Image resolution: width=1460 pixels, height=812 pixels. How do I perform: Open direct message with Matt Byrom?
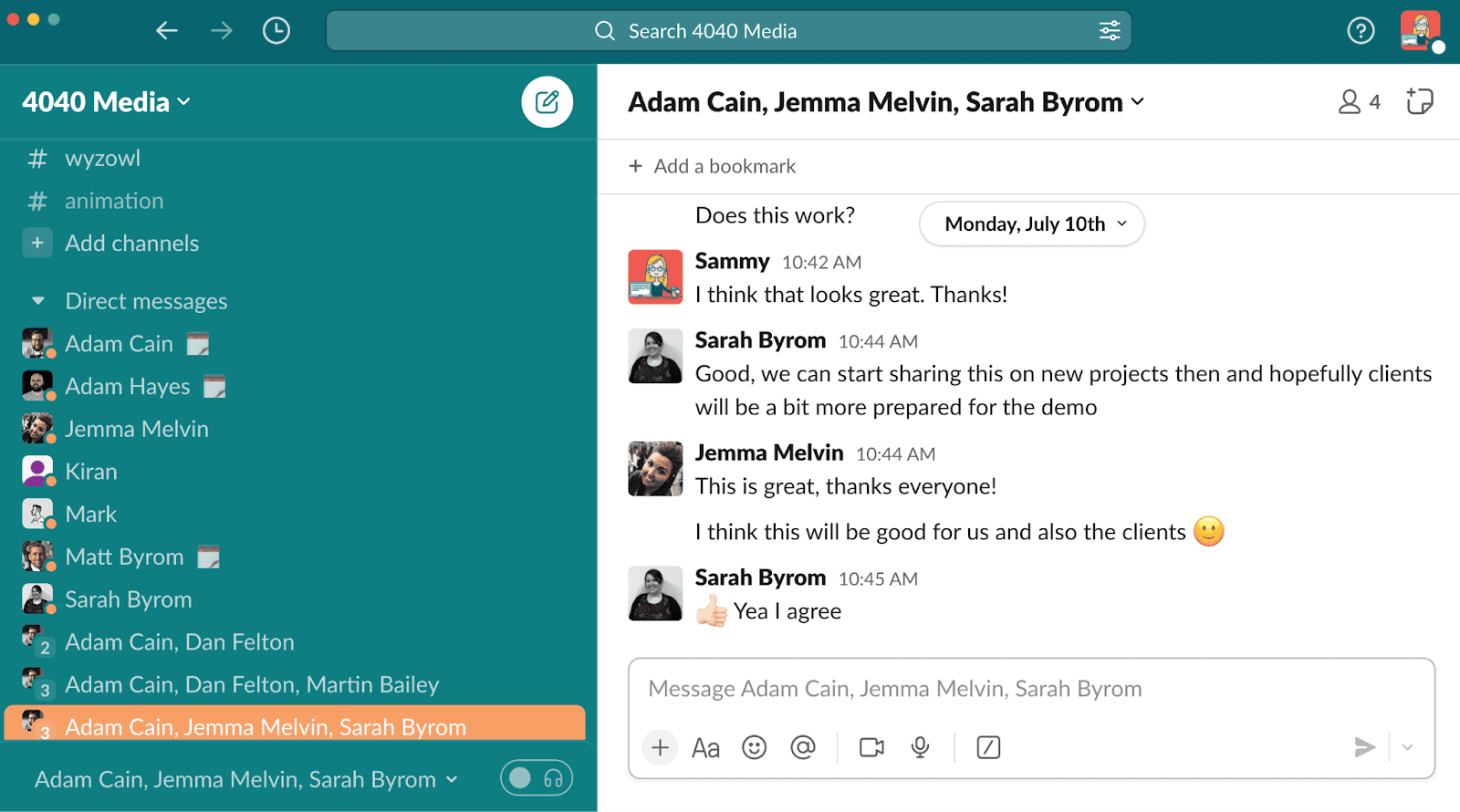[x=124, y=557]
